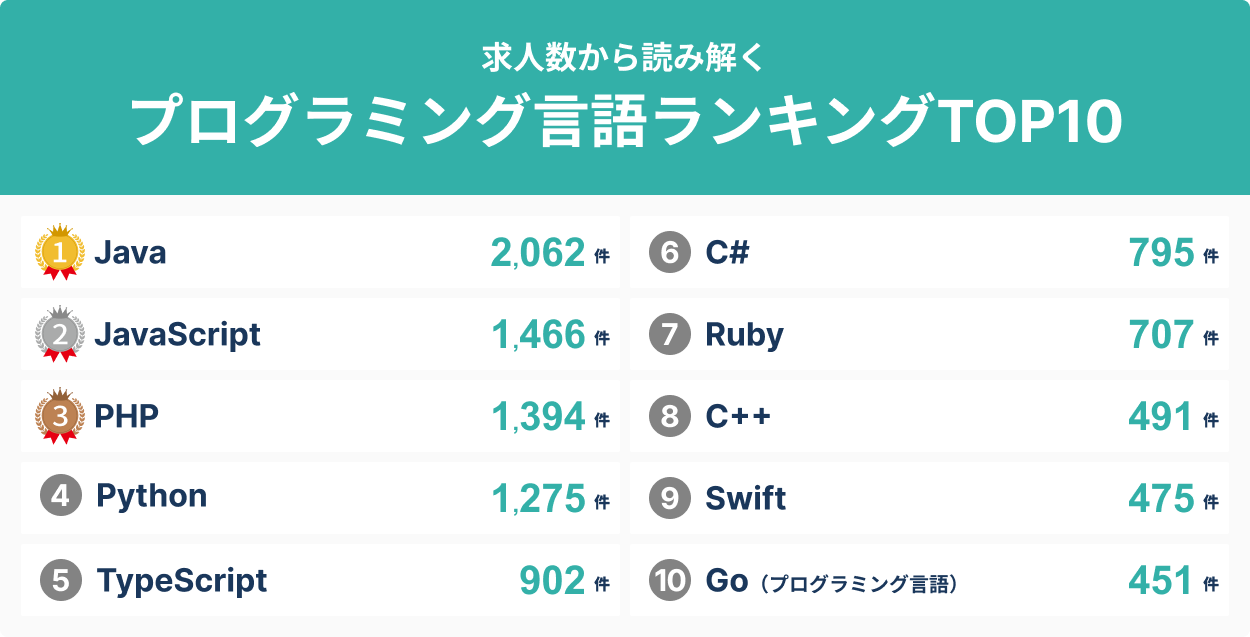Click the Ruby language label

pyautogui.click(x=744, y=334)
